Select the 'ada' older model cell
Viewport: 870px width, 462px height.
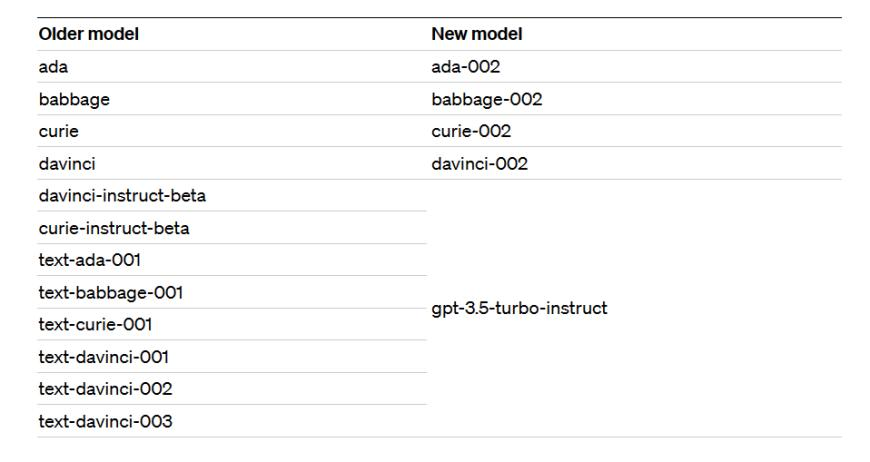(53, 67)
